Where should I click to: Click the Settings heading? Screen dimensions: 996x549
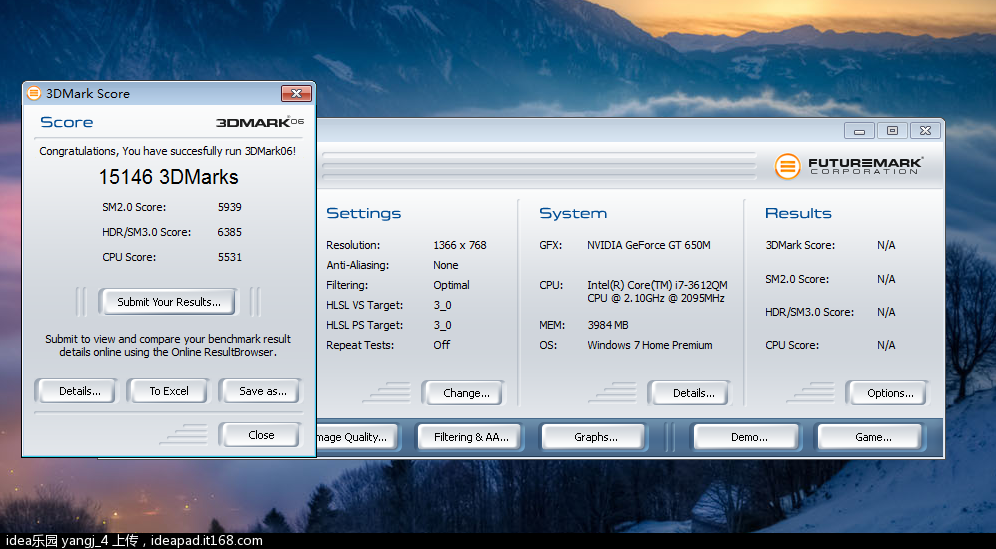[363, 214]
